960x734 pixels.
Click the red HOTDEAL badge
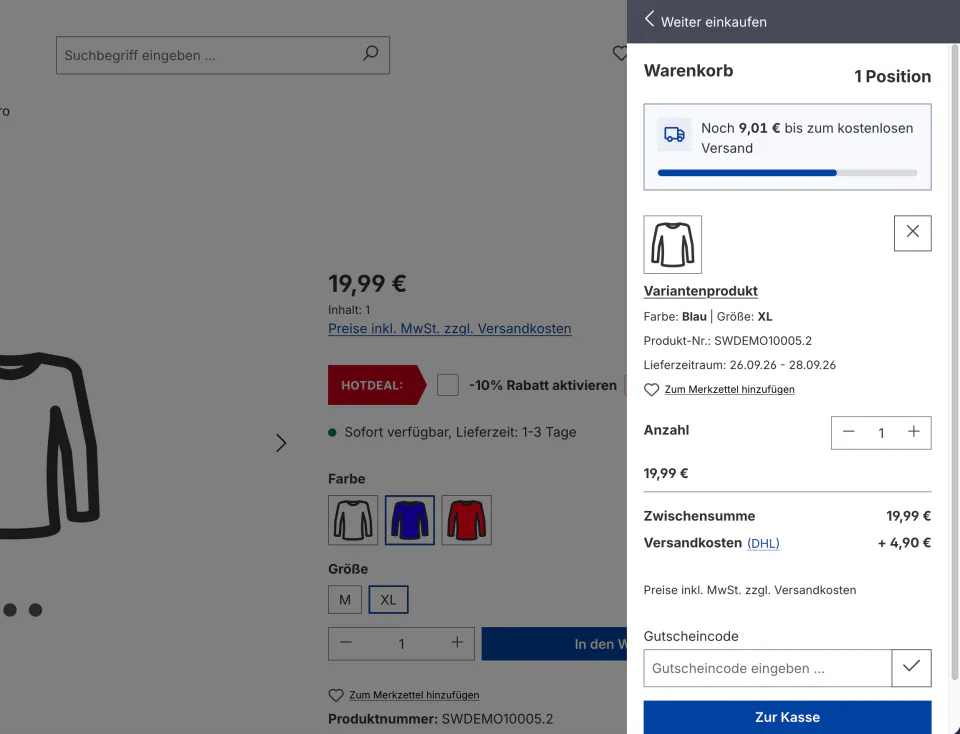[377, 385]
